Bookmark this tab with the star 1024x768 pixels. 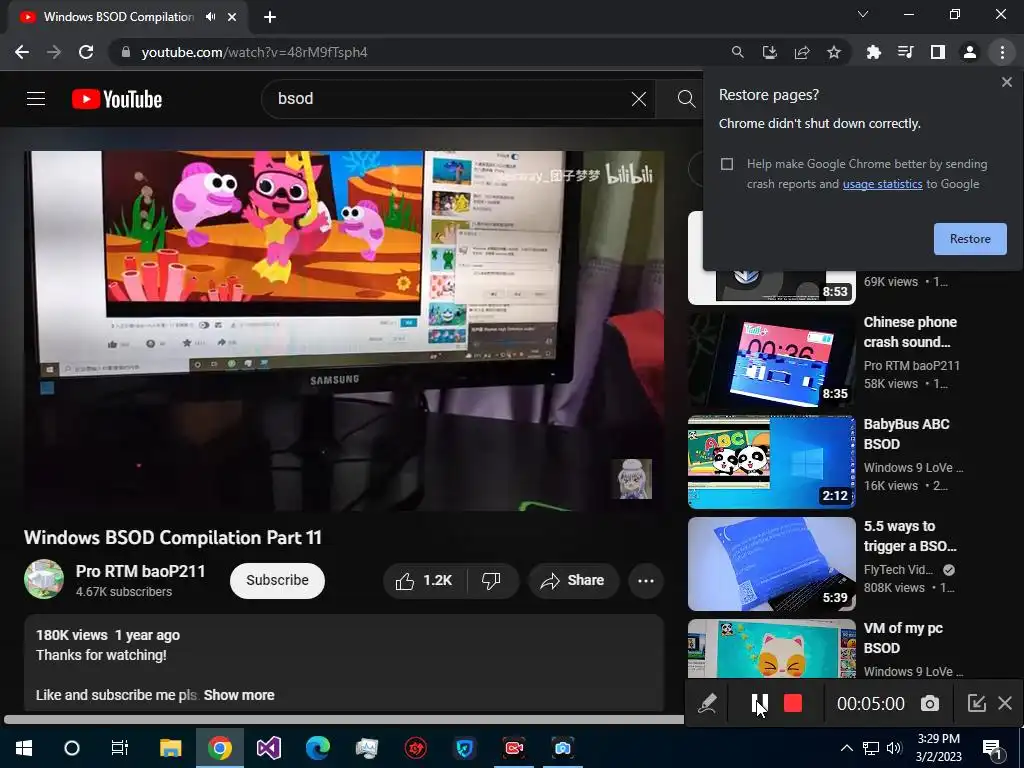[x=834, y=52]
